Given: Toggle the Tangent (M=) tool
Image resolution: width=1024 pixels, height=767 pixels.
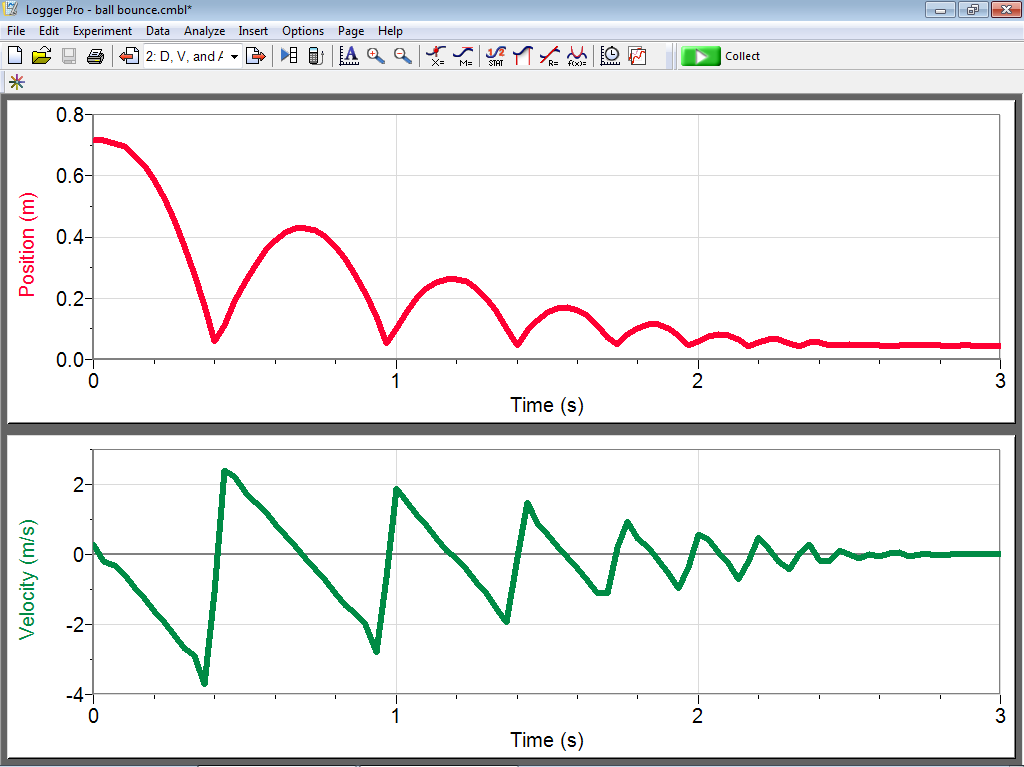Looking at the screenshot, I should tap(463, 56).
